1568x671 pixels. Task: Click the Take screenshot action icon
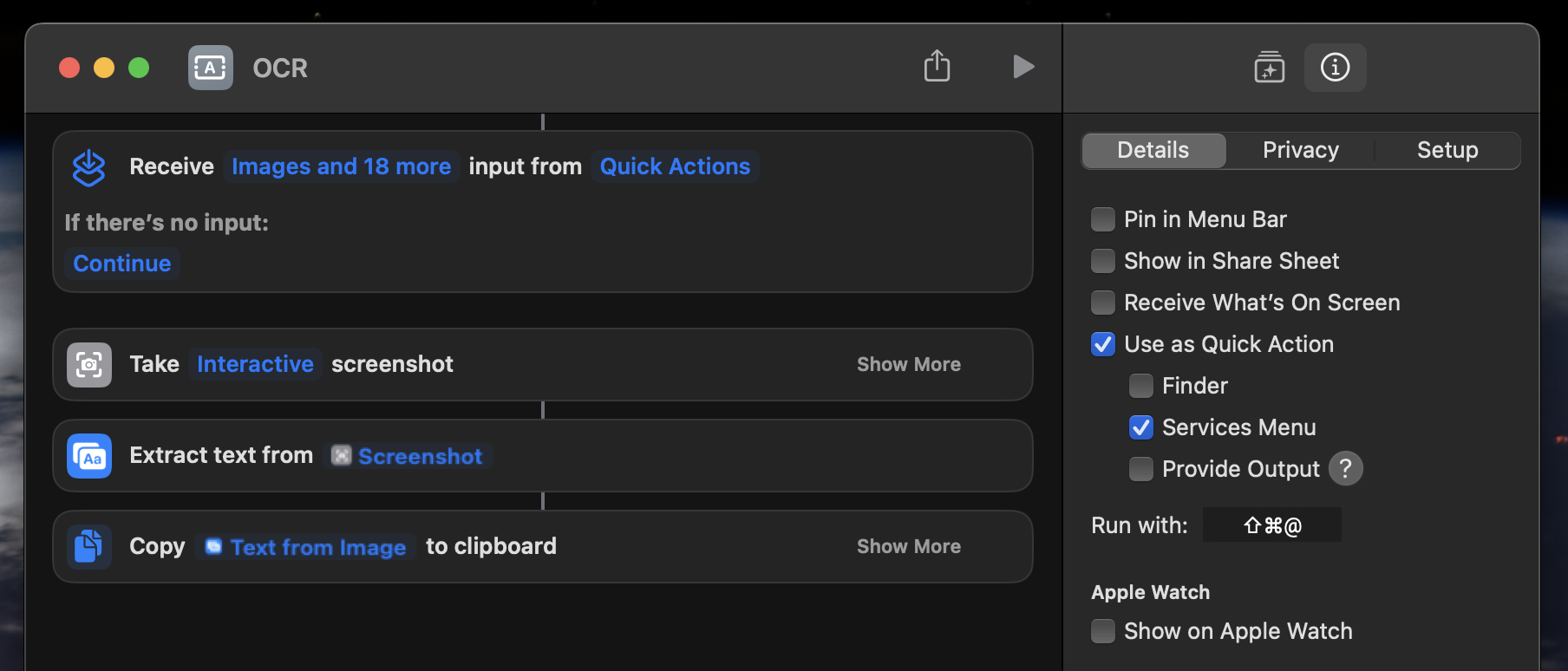[x=89, y=365]
